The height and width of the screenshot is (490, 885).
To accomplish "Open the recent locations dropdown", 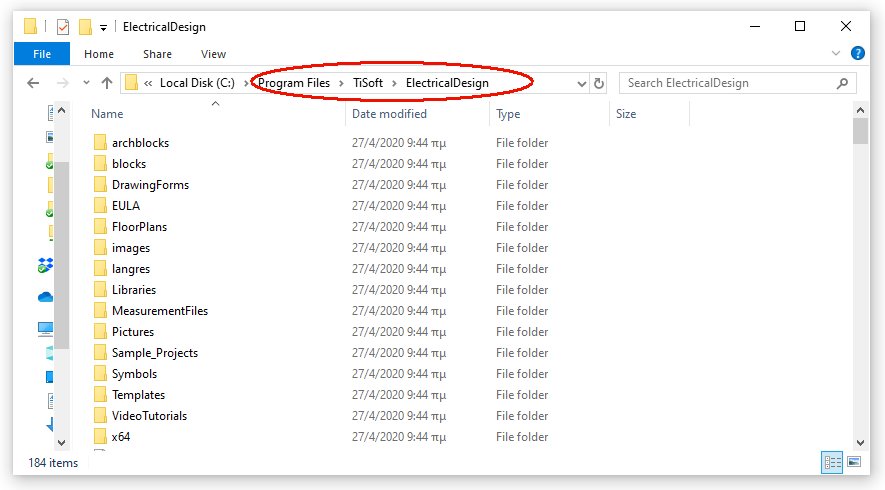I will click(x=85, y=83).
